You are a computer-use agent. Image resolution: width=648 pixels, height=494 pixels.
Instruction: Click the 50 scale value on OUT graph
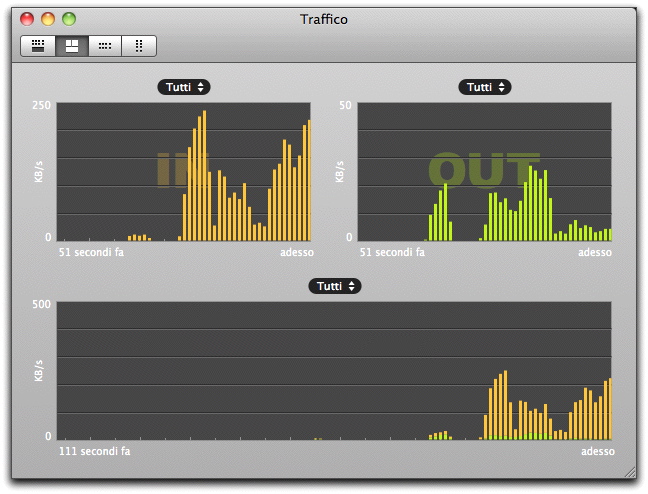point(345,105)
